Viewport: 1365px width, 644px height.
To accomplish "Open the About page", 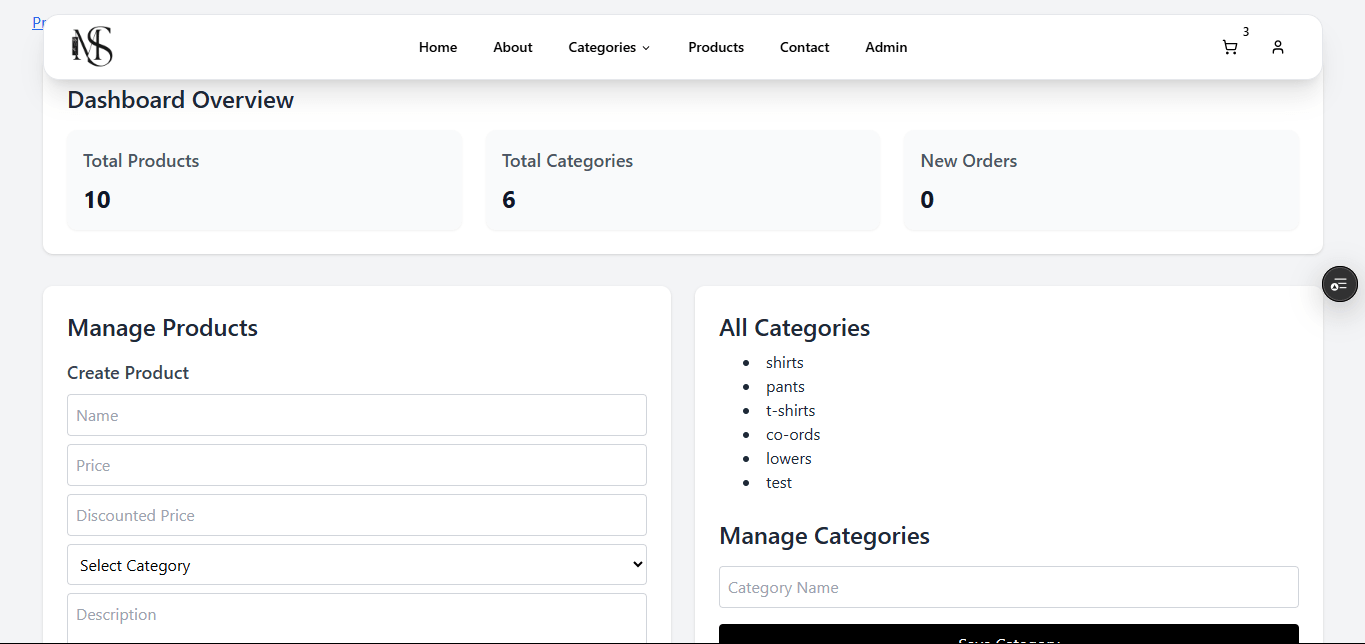I will click(513, 47).
